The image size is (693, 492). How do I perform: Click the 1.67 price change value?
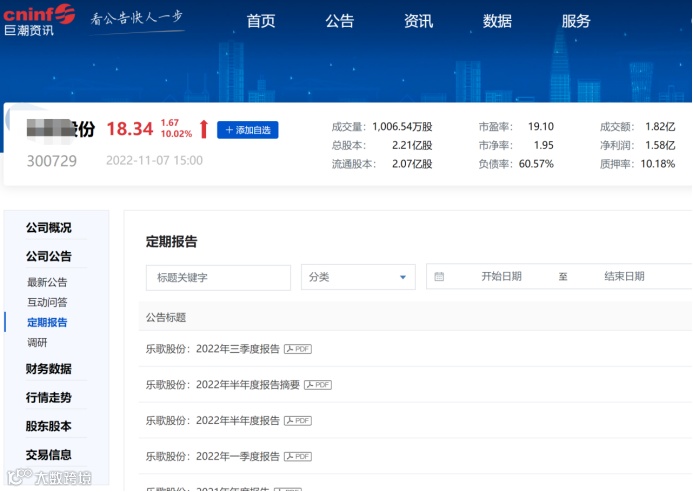tap(170, 123)
